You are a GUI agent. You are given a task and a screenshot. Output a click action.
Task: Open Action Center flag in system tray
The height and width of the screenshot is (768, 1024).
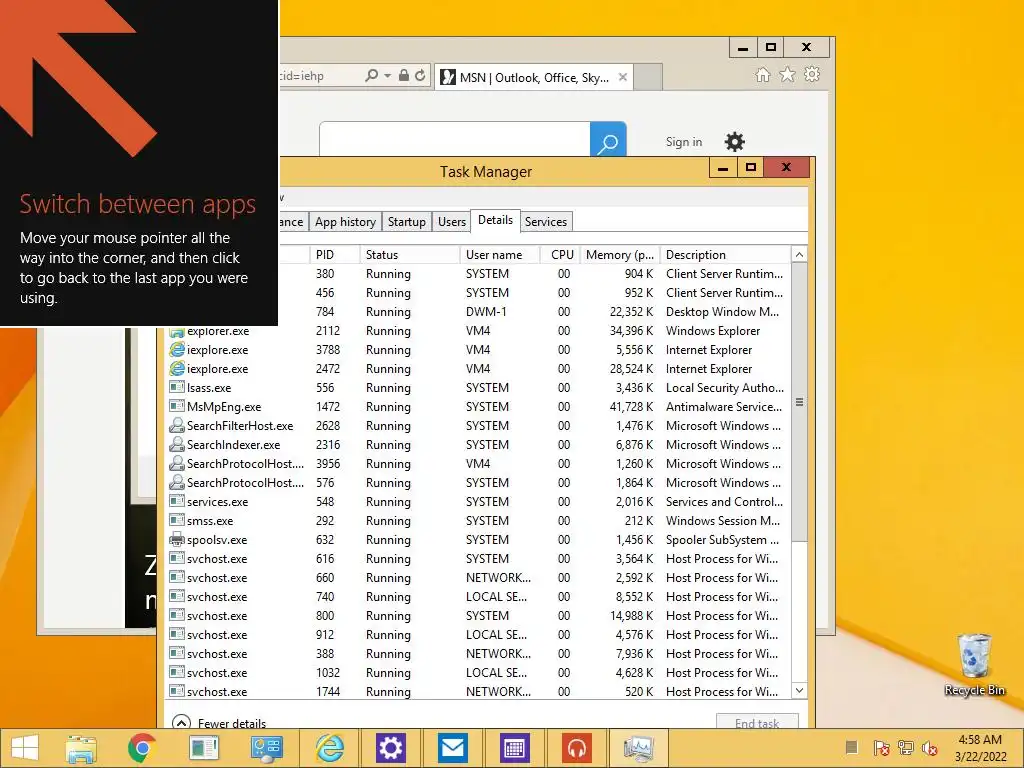point(881,748)
